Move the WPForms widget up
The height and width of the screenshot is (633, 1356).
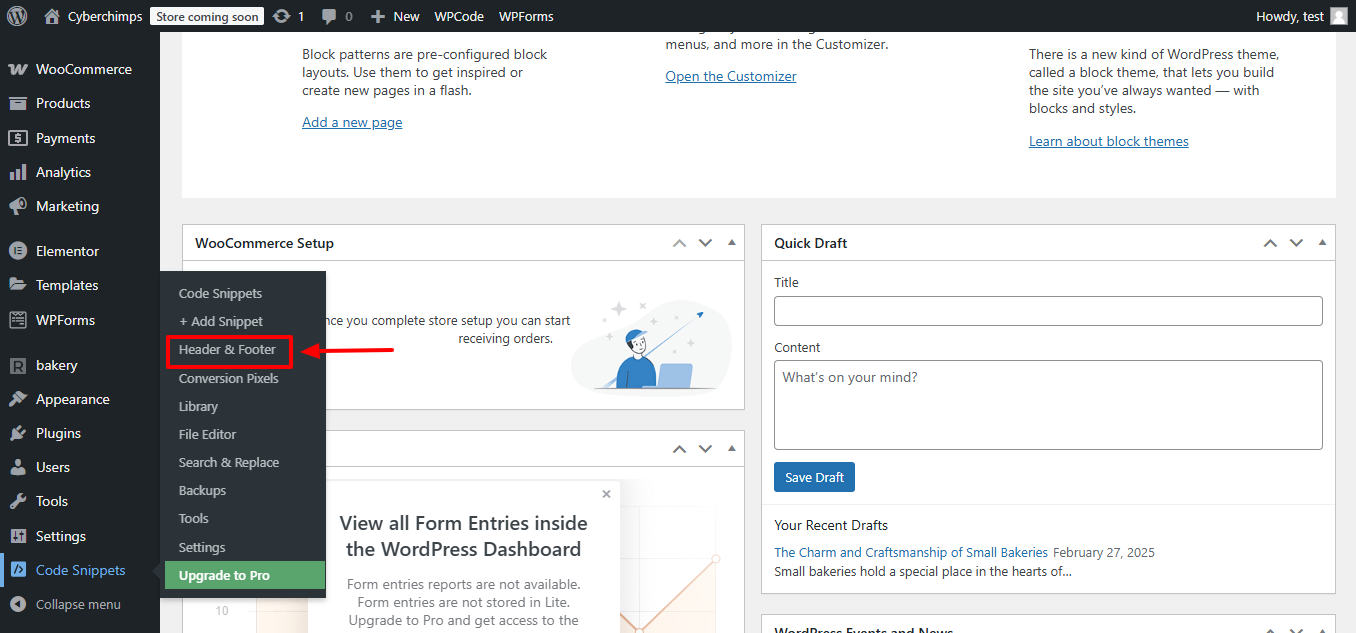point(679,449)
